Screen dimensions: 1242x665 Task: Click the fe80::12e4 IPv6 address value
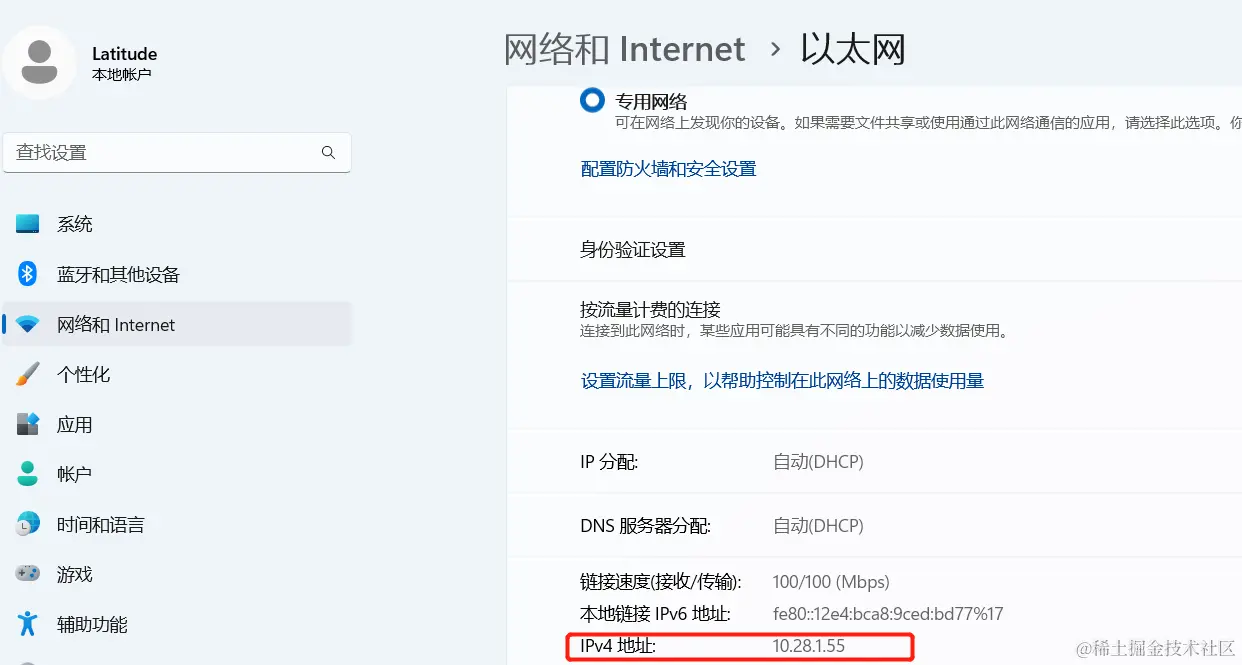click(x=888, y=614)
